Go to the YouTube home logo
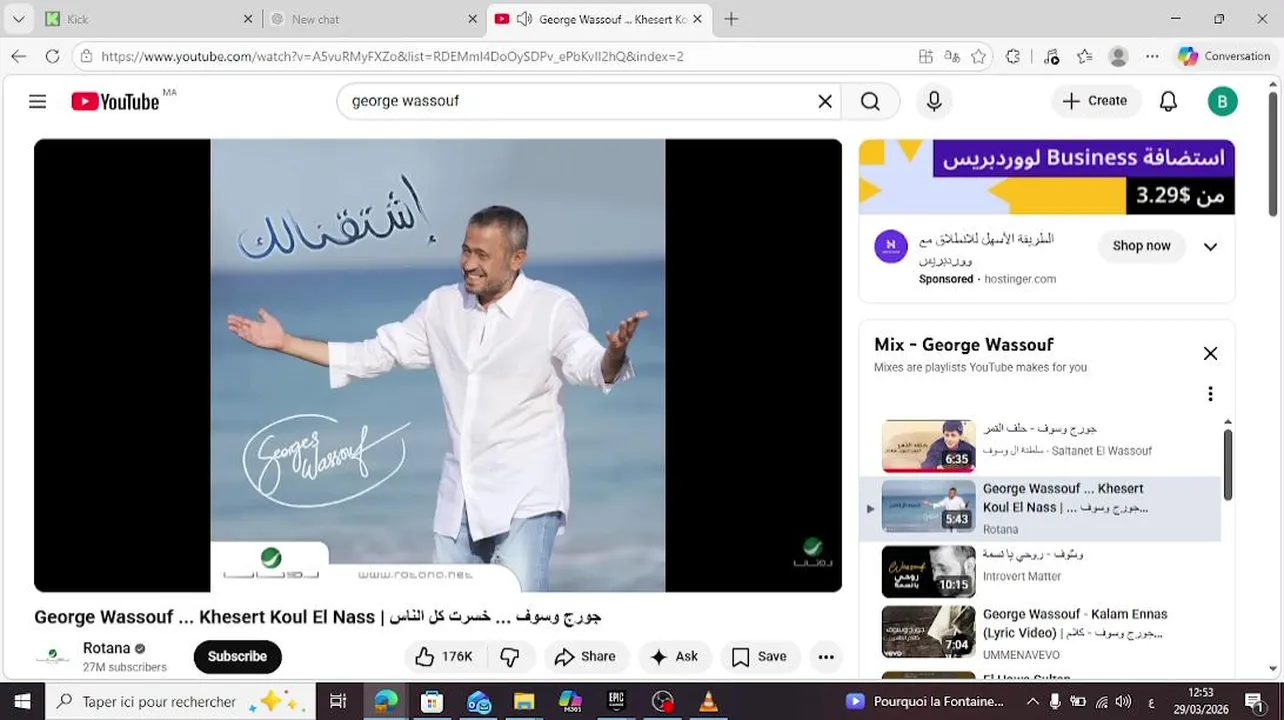The height and width of the screenshot is (720, 1284). pyautogui.click(x=115, y=101)
